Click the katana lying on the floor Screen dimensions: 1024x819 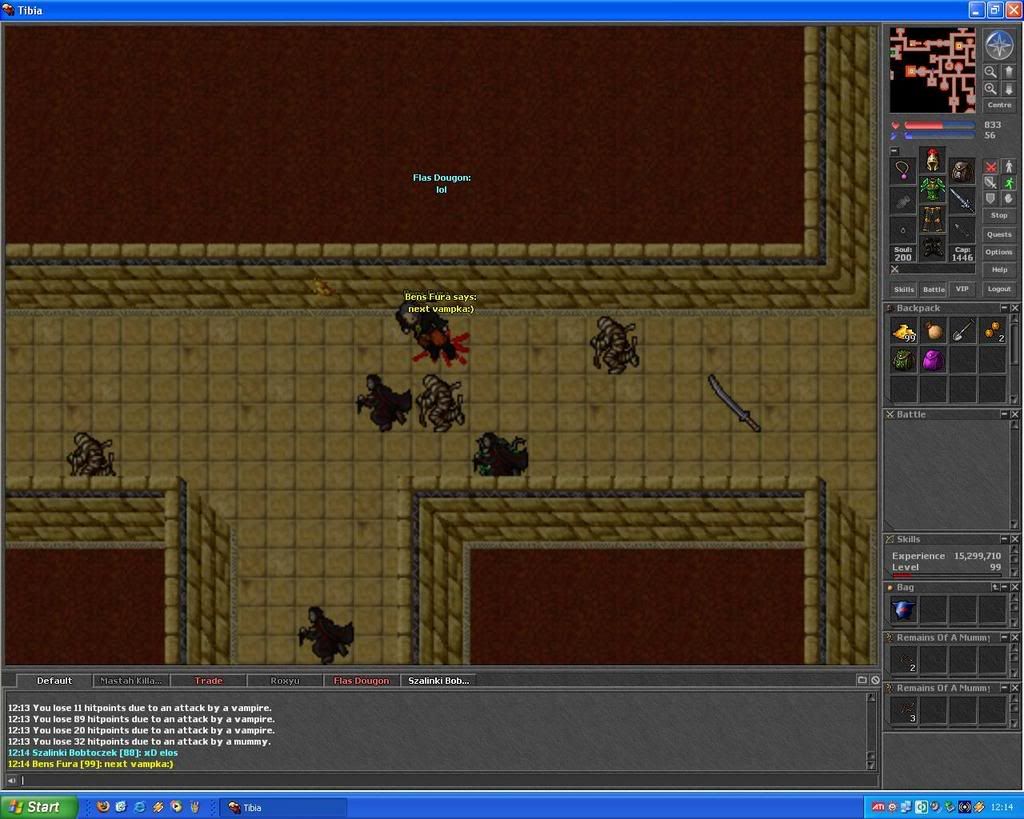point(735,402)
